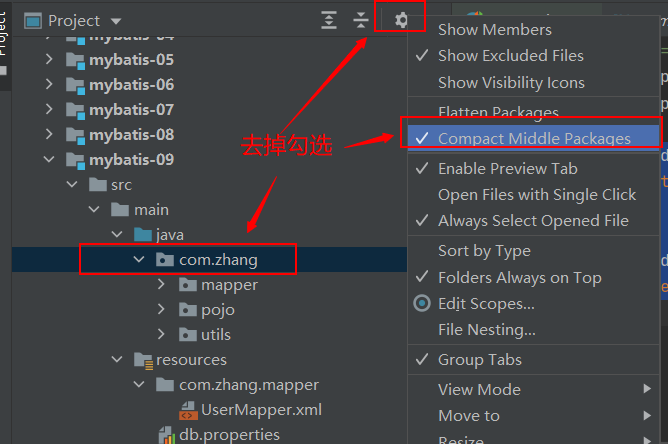
Task: Click the blue java source folder icon
Action: pyautogui.click(x=143, y=235)
